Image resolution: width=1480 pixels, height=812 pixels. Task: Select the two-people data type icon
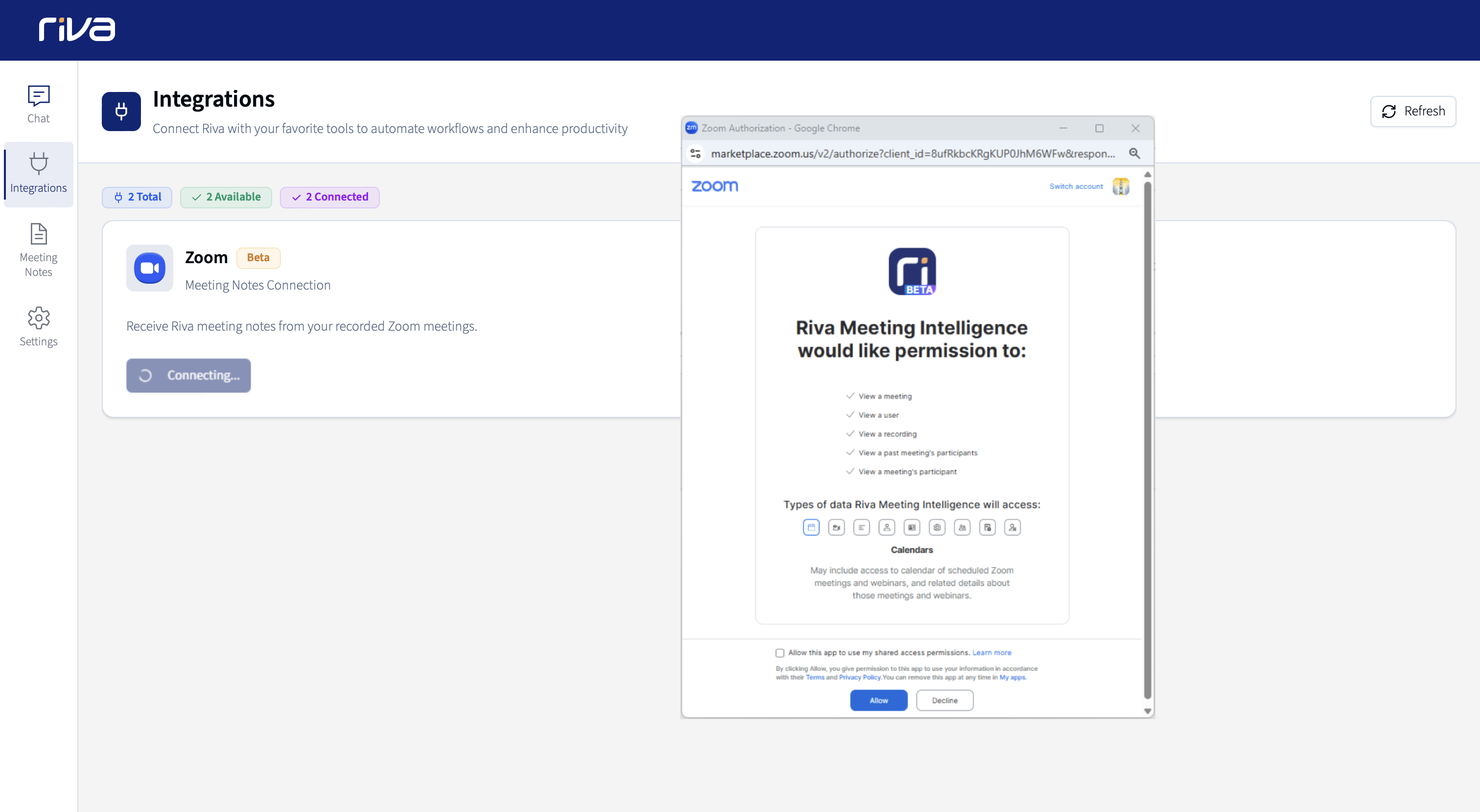tap(962, 527)
